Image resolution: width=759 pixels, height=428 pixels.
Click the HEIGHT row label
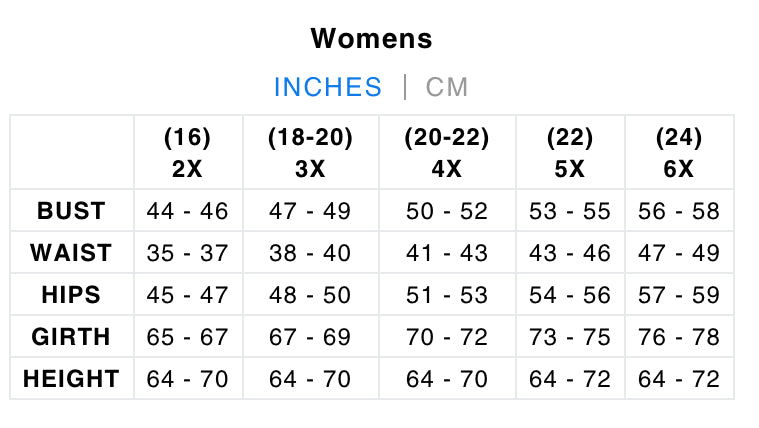(x=71, y=379)
